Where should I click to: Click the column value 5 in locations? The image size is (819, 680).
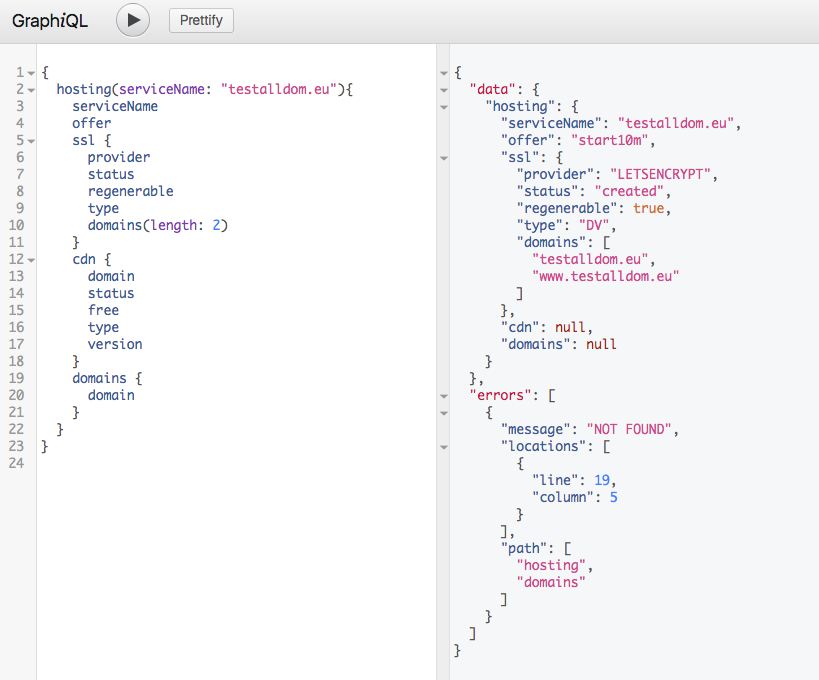tap(613, 497)
